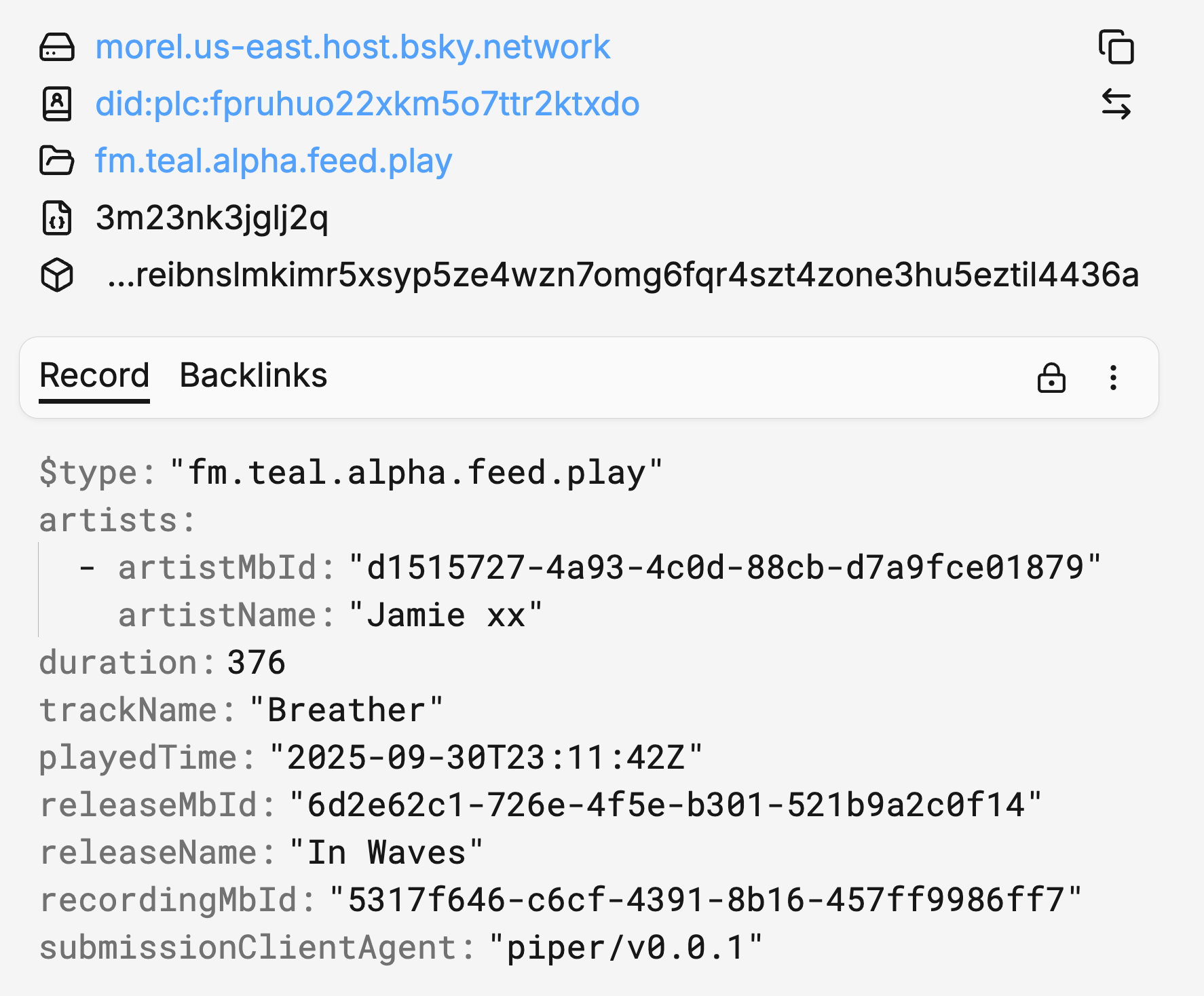
Task: Click the releaseMbId value string
Action: [x=665, y=805]
